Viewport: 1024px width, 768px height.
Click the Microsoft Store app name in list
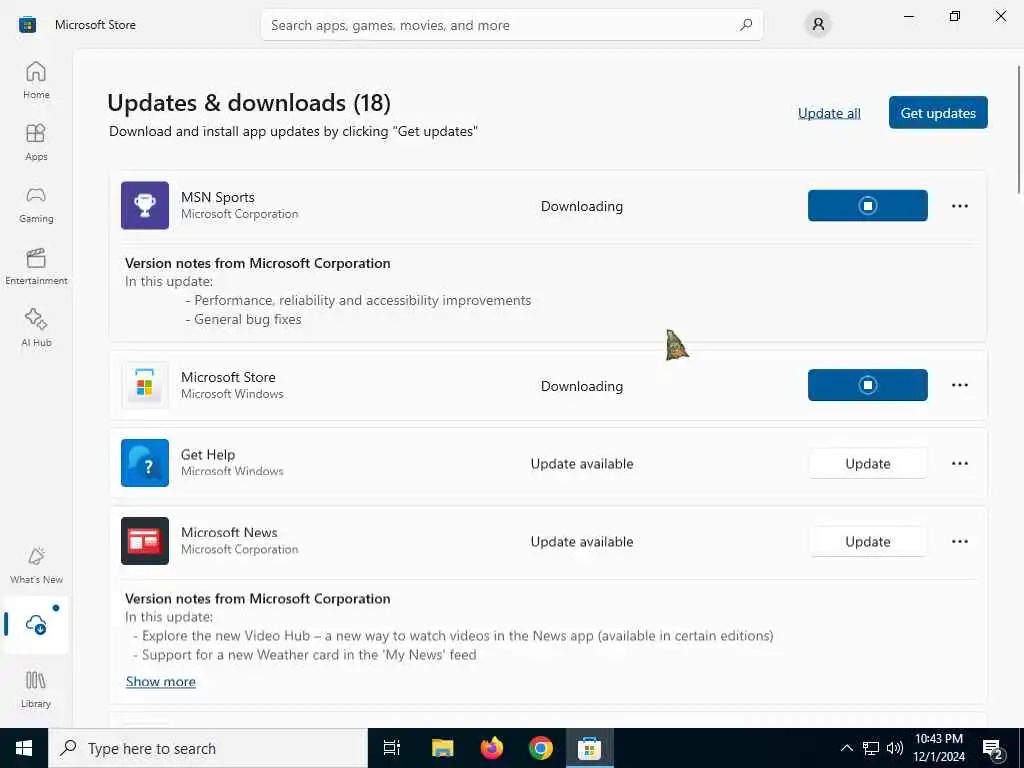228,377
